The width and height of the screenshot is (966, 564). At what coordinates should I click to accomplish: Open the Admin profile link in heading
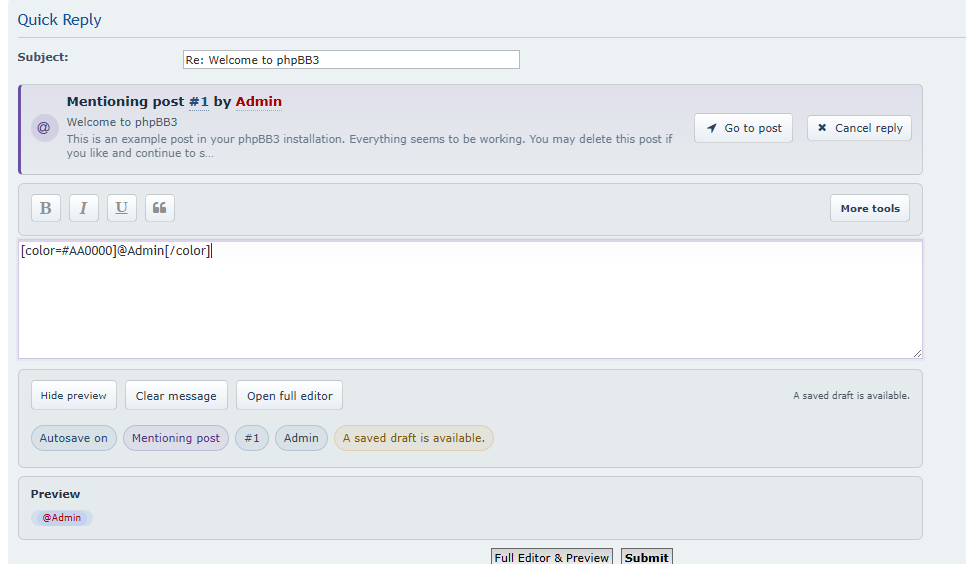[258, 102]
